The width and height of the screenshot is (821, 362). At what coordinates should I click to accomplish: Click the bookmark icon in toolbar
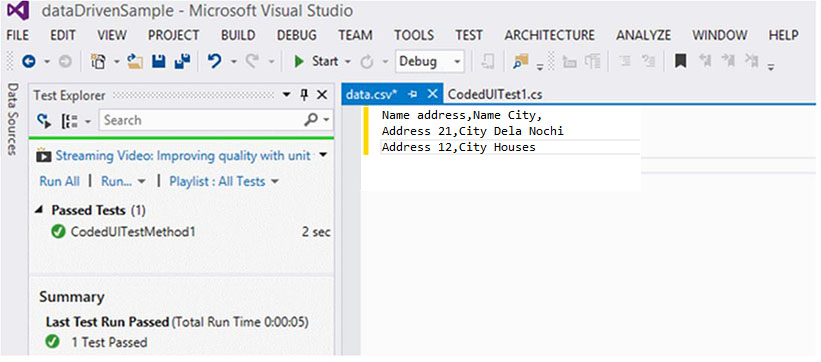[x=680, y=61]
